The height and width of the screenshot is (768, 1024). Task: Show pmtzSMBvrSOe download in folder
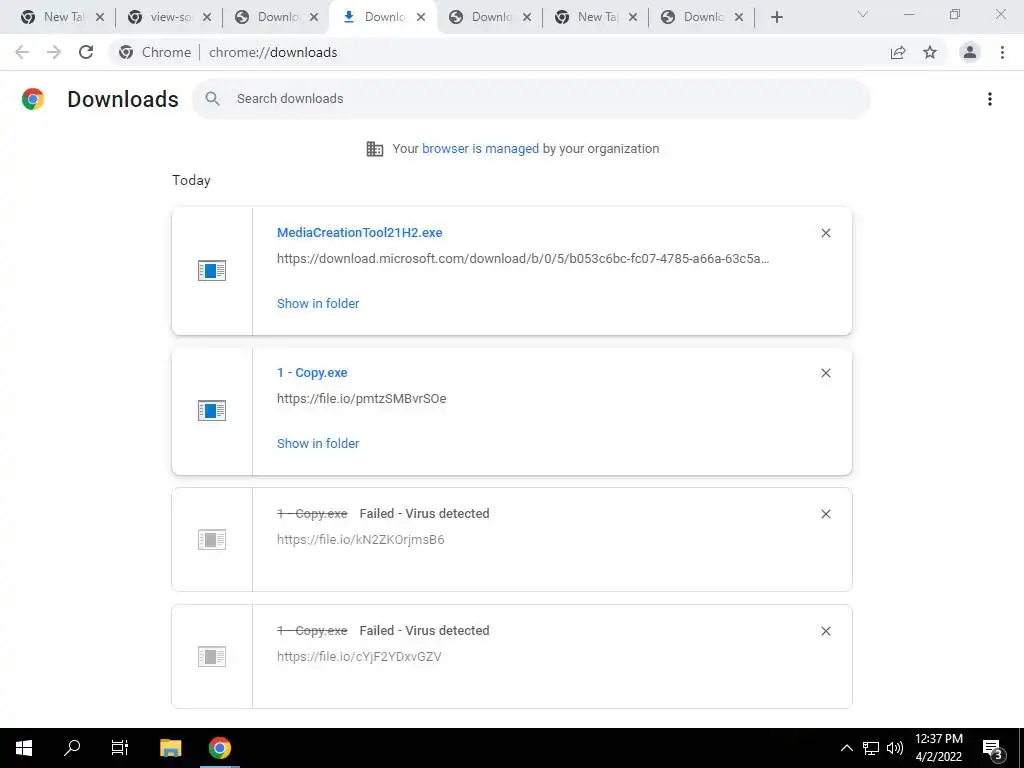318,443
